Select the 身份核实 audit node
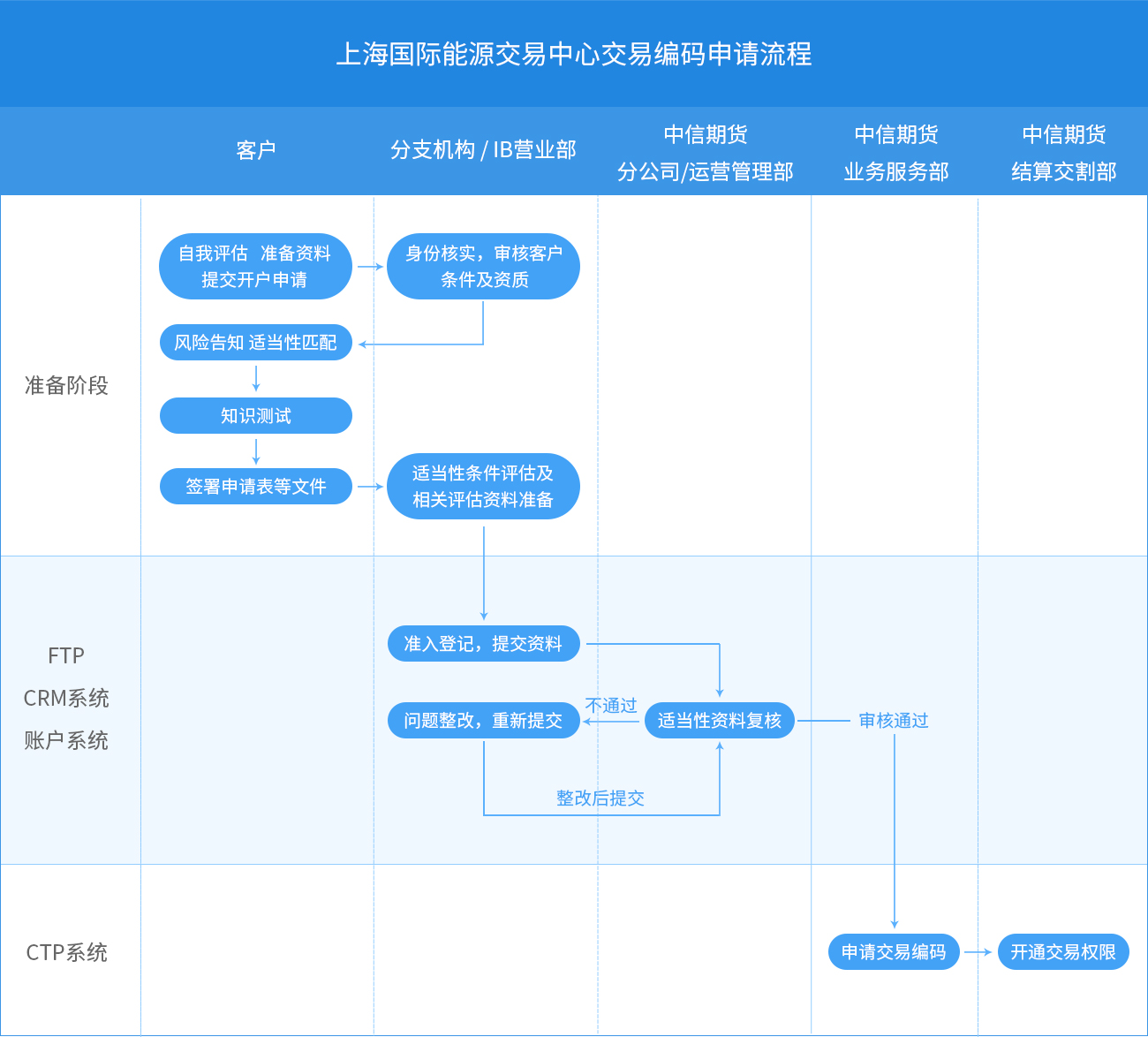Screen dimensions: 1148x1037 483,266
